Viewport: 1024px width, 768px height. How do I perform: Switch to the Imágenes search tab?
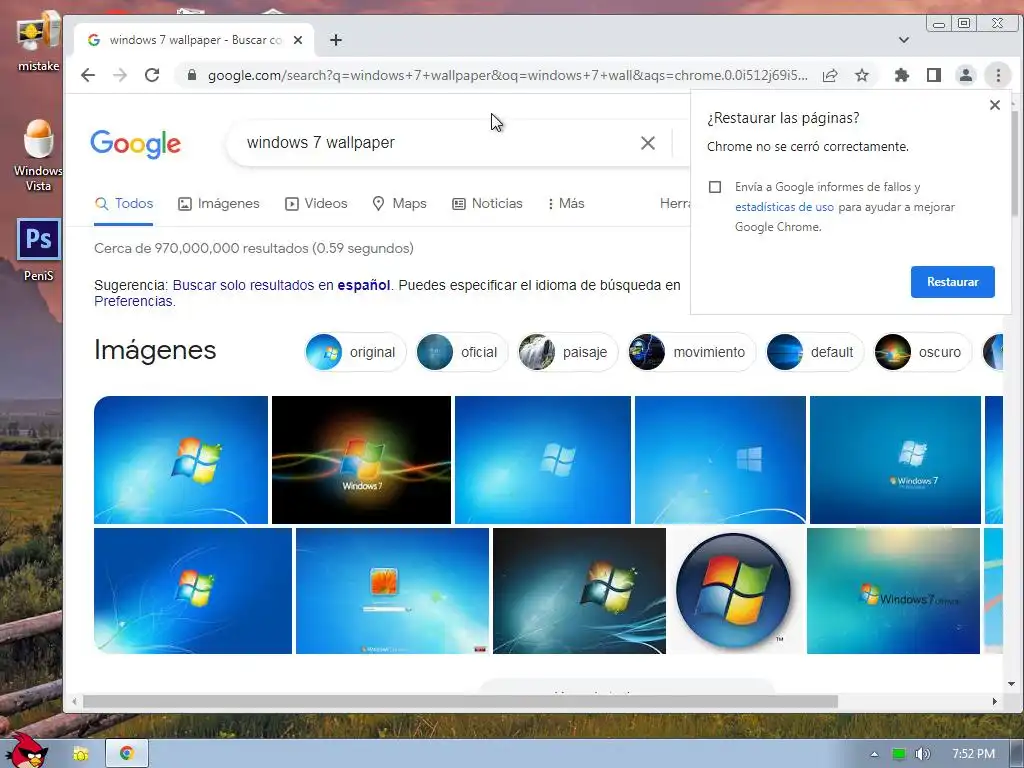point(219,203)
